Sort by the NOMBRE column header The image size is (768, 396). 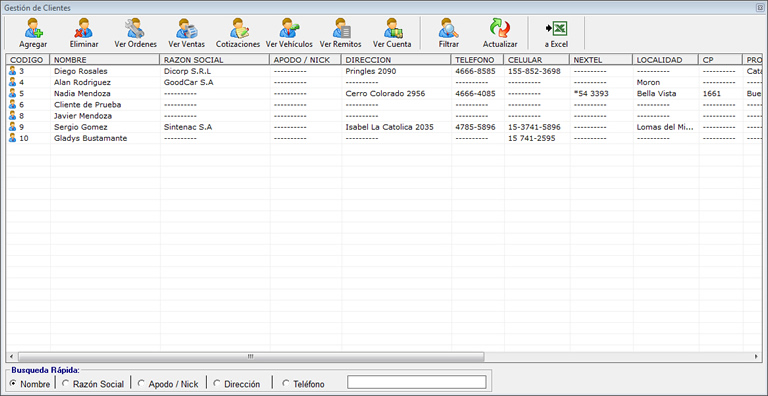coord(105,60)
